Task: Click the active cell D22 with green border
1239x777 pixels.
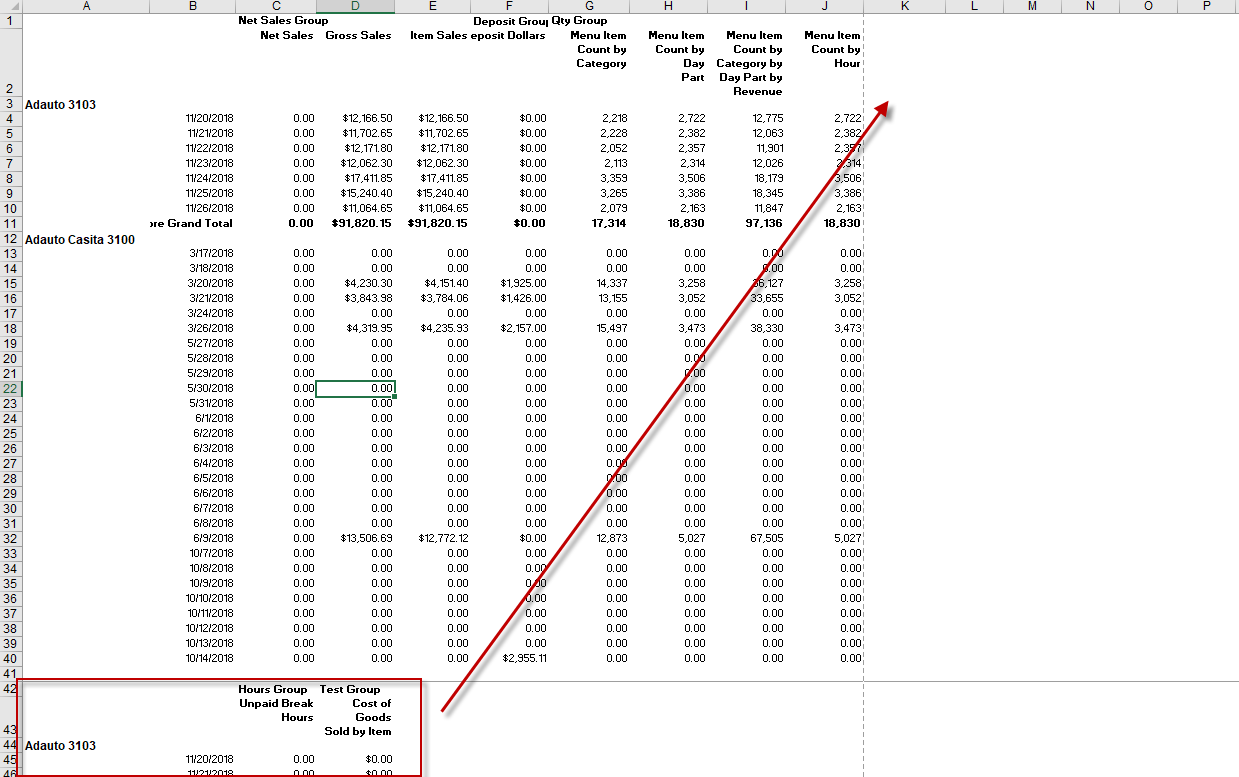Action: 355,388
